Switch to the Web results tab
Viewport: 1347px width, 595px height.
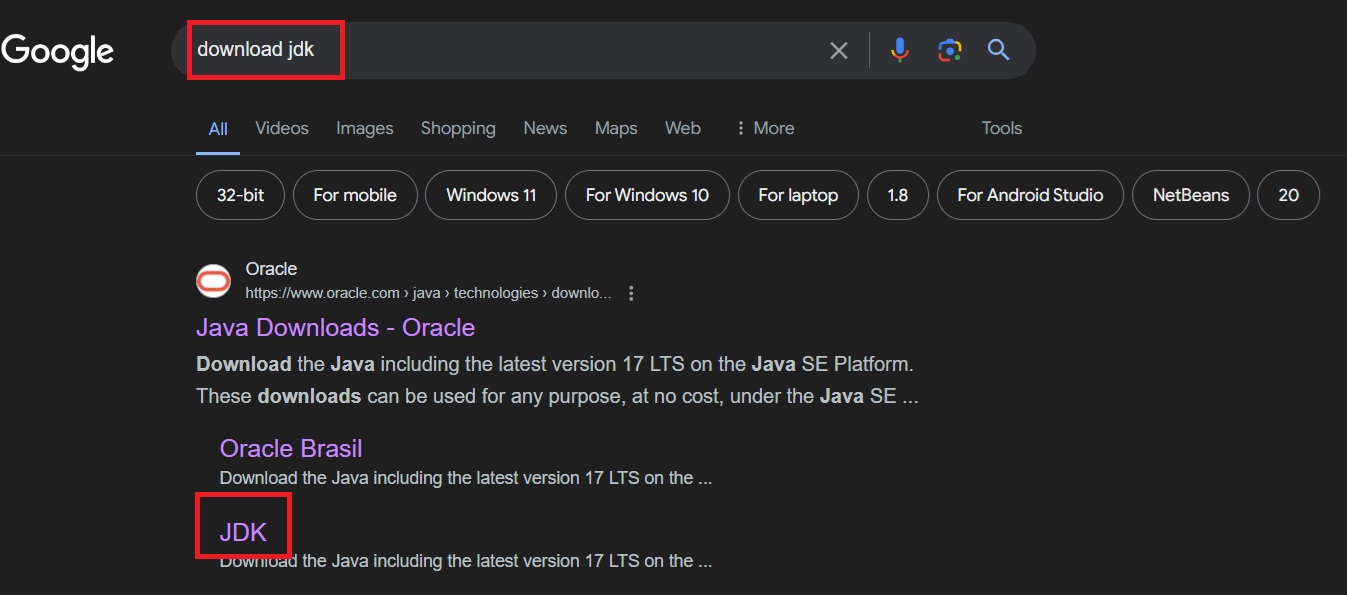(682, 128)
